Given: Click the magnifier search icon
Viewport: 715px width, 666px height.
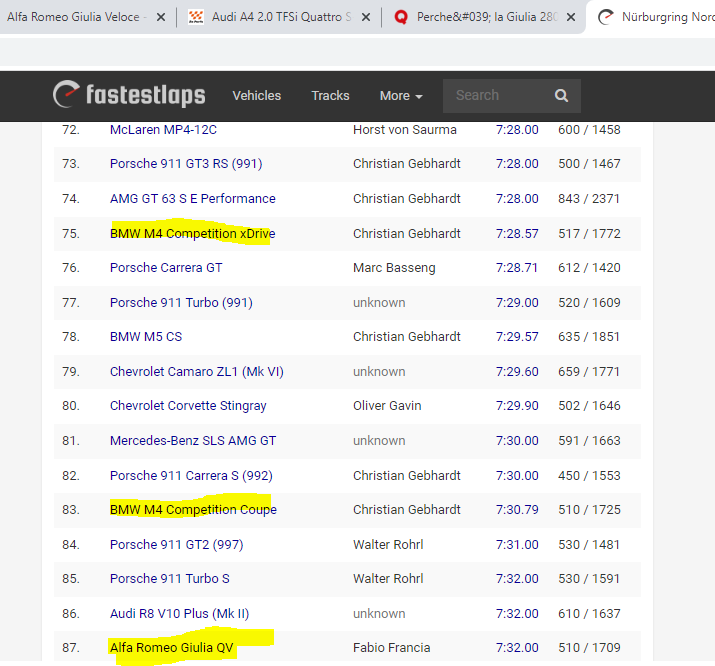Looking at the screenshot, I should pyautogui.click(x=561, y=96).
